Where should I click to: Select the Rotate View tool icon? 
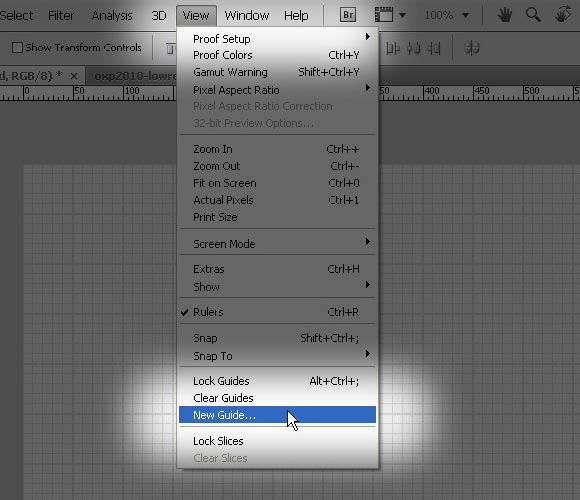pos(563,14)
